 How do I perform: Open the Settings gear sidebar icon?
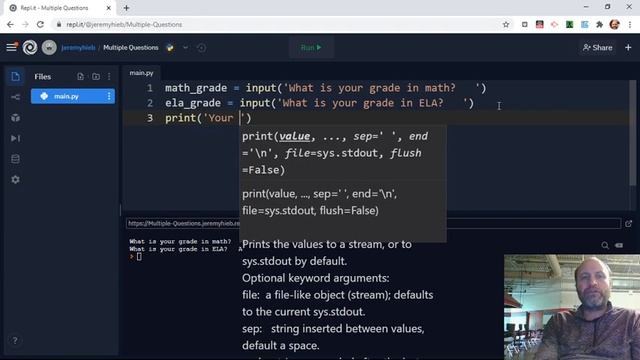coord(16,180)
